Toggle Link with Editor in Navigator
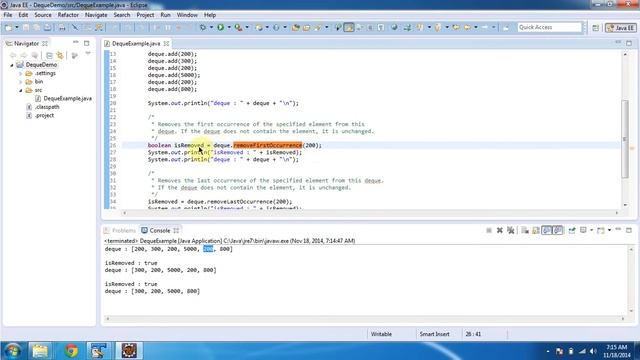The height and width of the screenshot is (360, 640). coord(60,55)
